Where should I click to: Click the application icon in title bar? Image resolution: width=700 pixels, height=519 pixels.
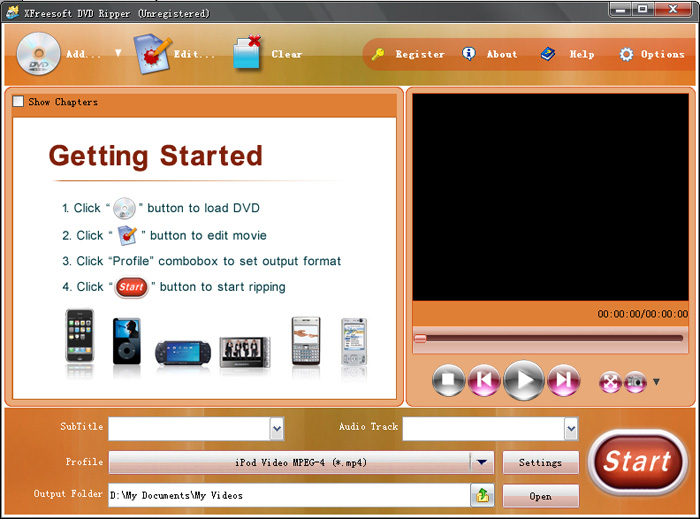[x=12, y=12]
